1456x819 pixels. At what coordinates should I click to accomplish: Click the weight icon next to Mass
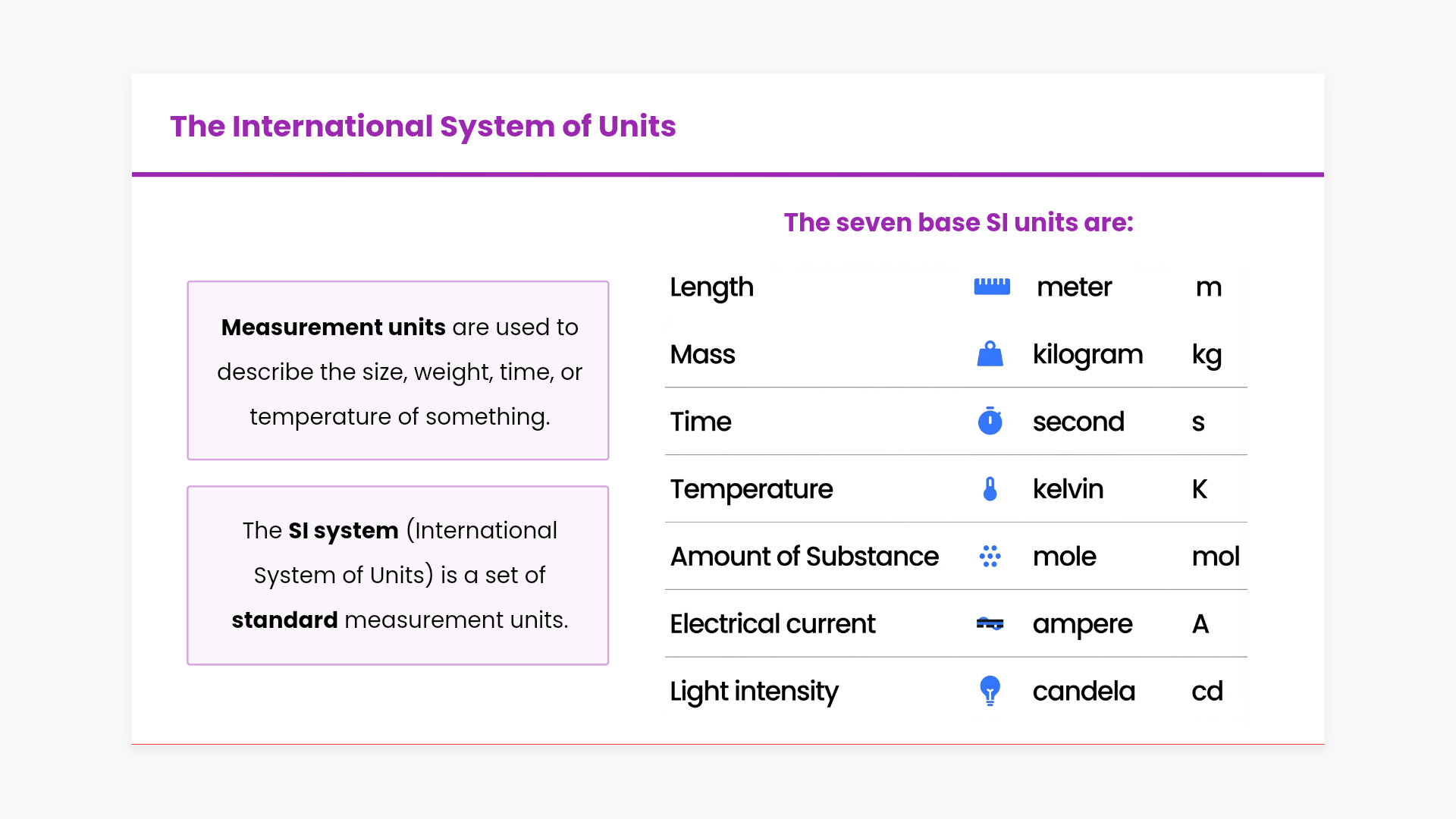pos(990,354)
